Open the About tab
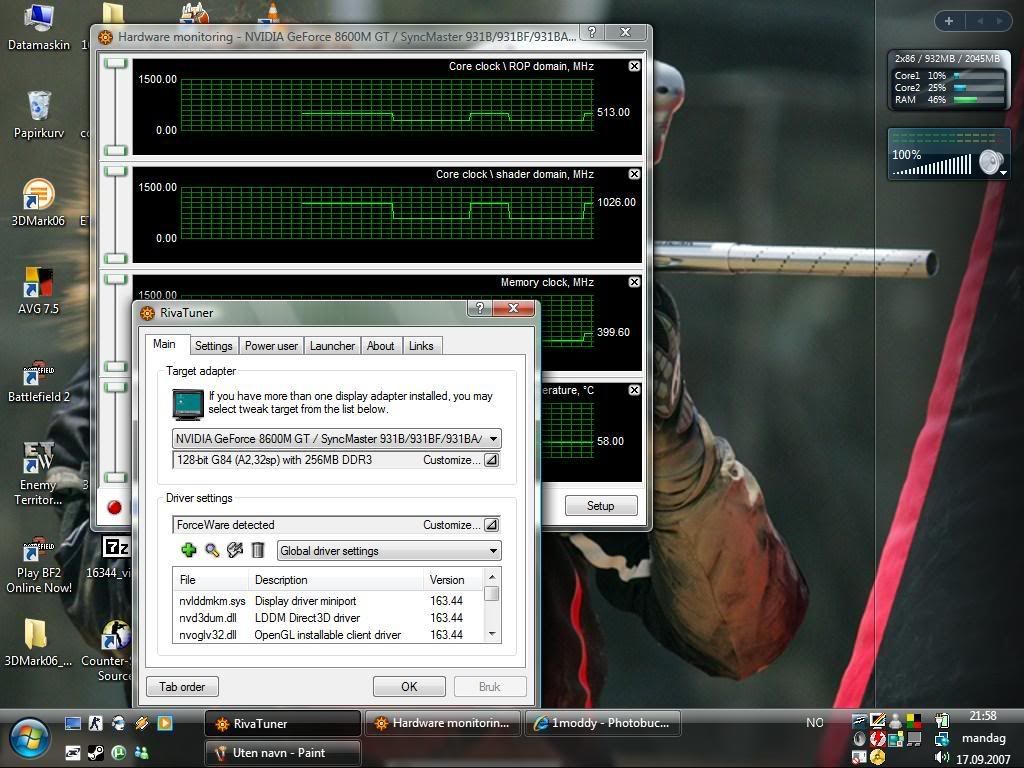The width and height of the screenshot is (1024, 768). 380,345
